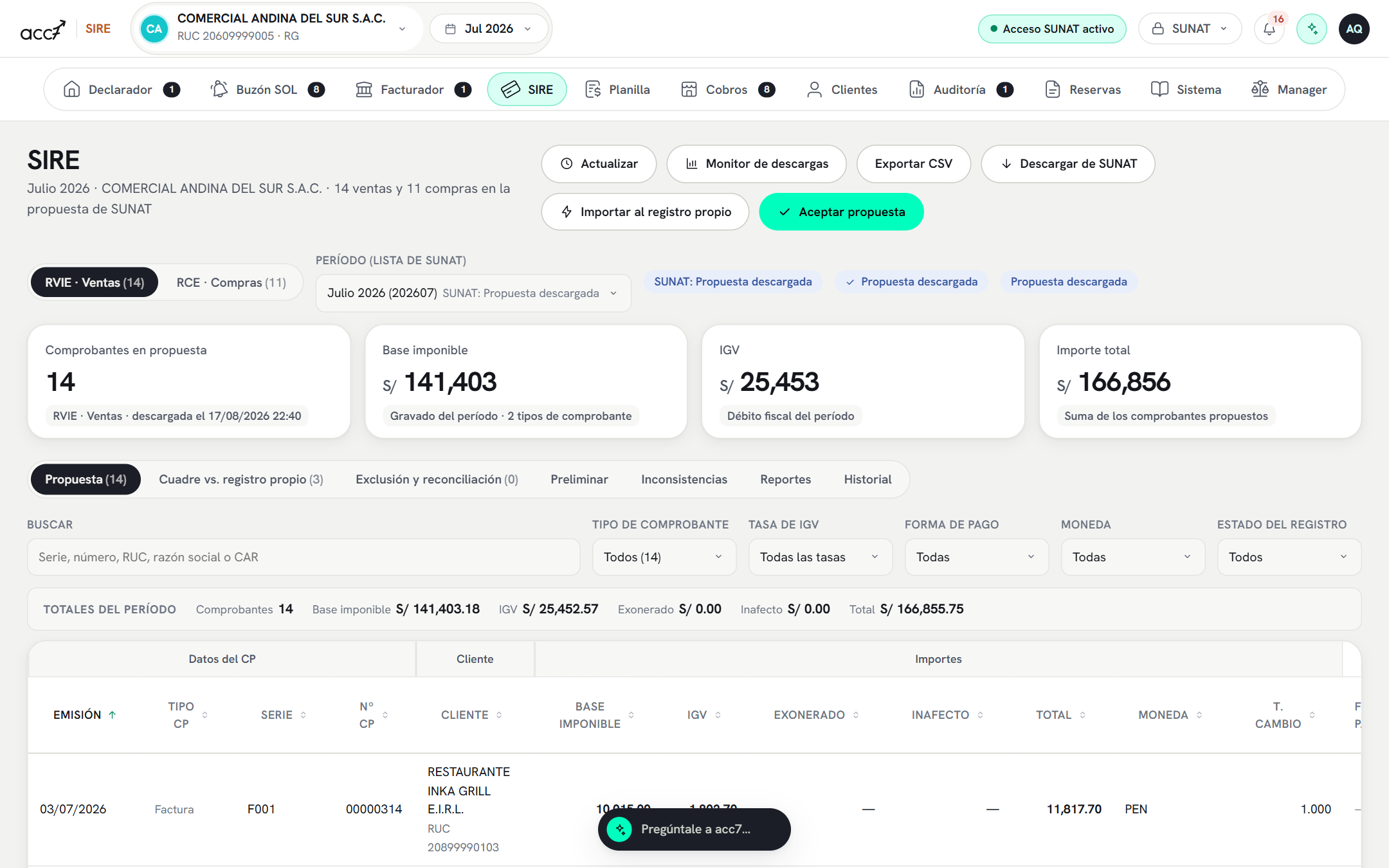Open Monitor de descargas

tap(756, 164)
